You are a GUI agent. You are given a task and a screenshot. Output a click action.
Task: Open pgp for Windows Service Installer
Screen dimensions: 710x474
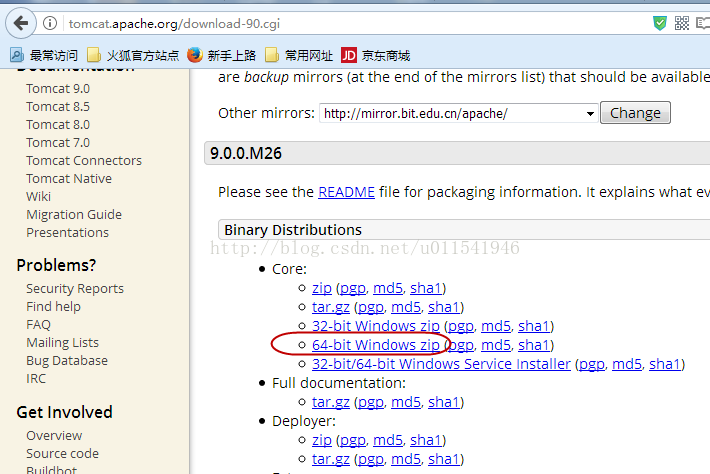592,364
